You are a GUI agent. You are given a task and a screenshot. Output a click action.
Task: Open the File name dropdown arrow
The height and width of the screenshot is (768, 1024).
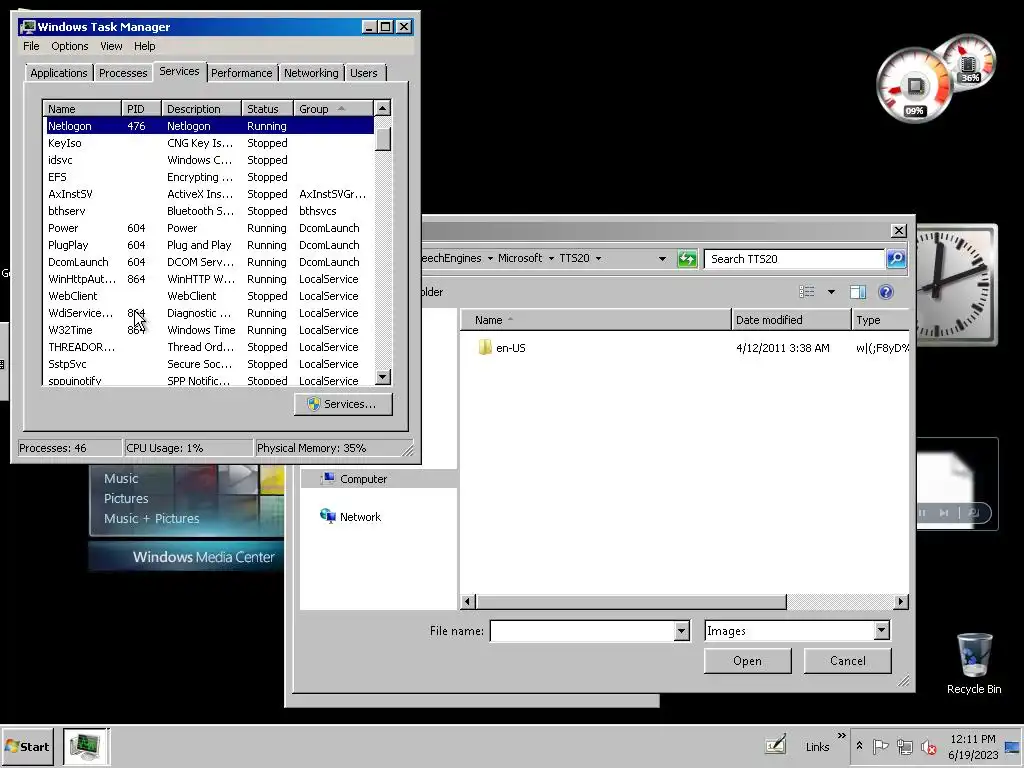[681, 631]
